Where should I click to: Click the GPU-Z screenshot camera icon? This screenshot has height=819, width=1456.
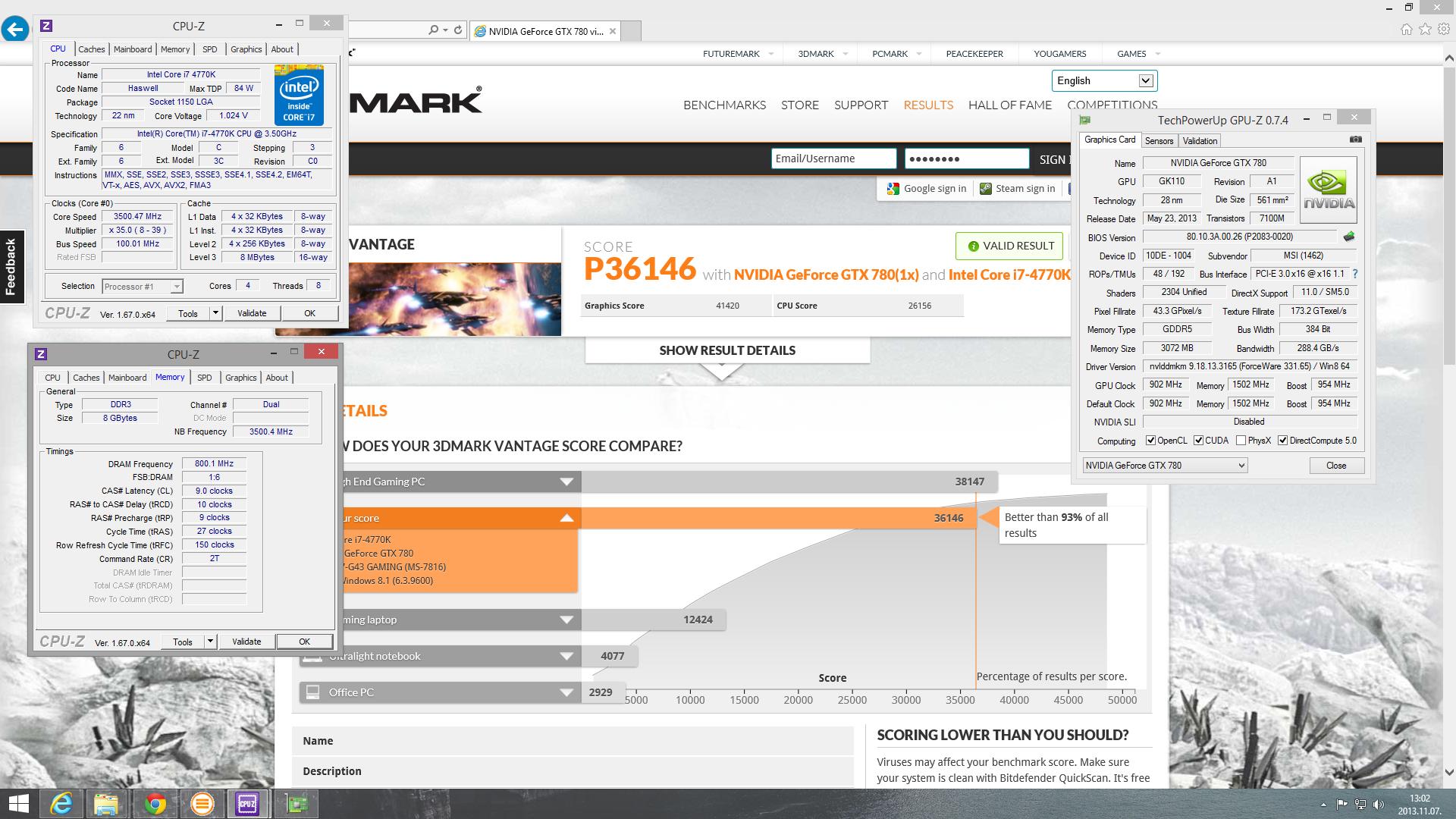1356,140
